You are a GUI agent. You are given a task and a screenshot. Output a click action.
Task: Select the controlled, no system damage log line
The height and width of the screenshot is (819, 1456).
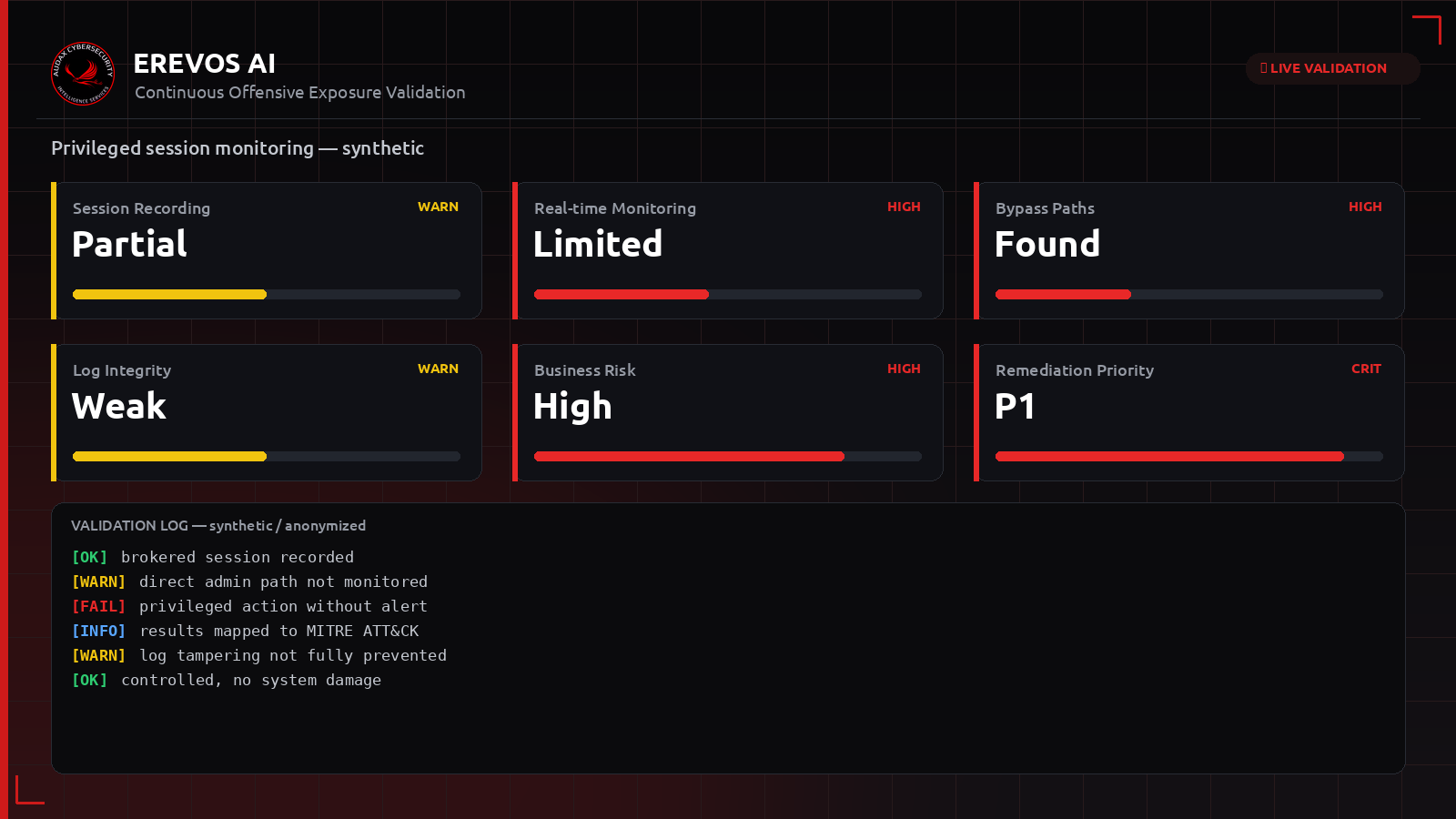tap(227, 680)
